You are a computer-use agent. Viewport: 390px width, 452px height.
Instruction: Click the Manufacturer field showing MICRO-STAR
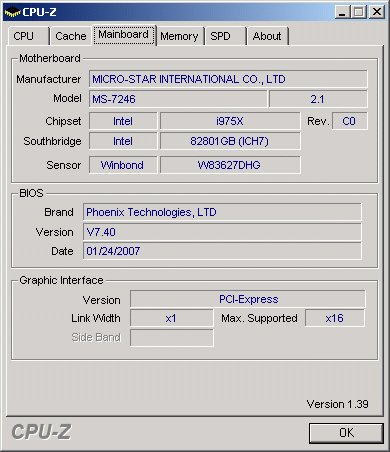[228, 79]
